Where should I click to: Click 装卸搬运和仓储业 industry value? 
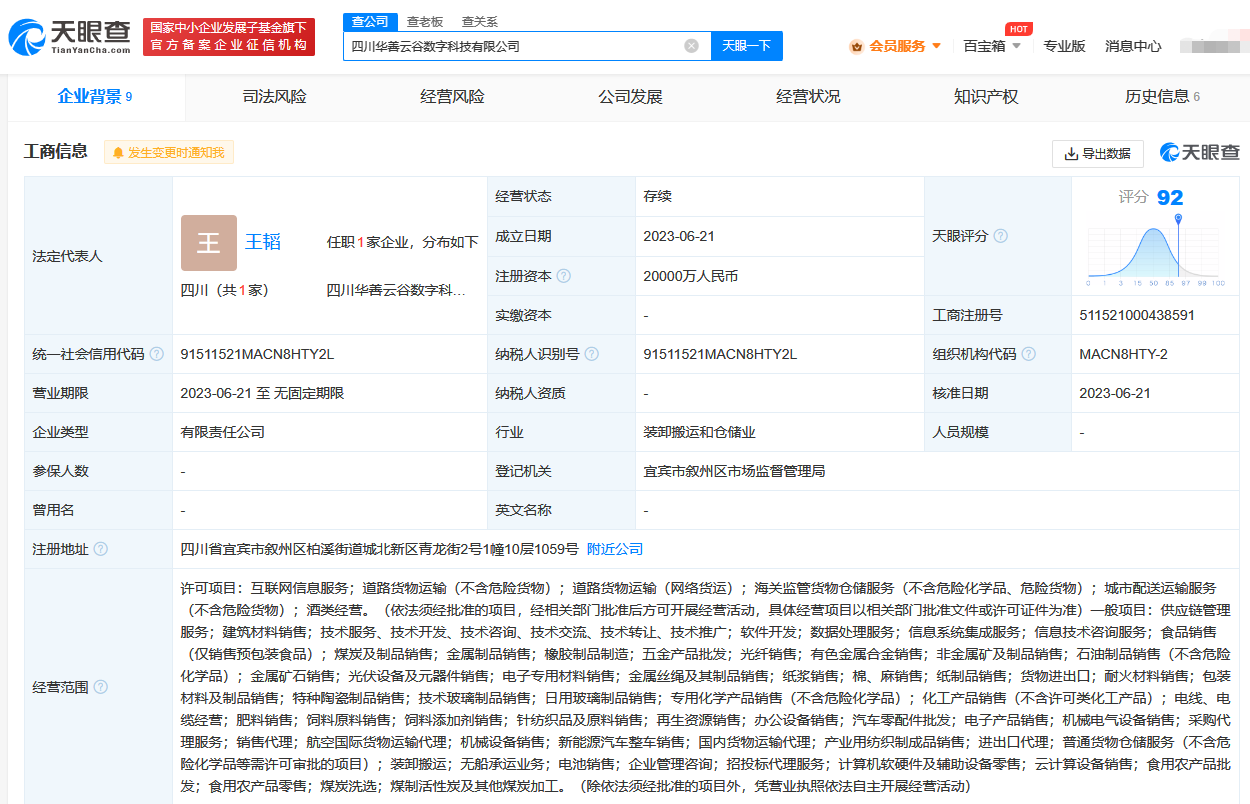699,432
